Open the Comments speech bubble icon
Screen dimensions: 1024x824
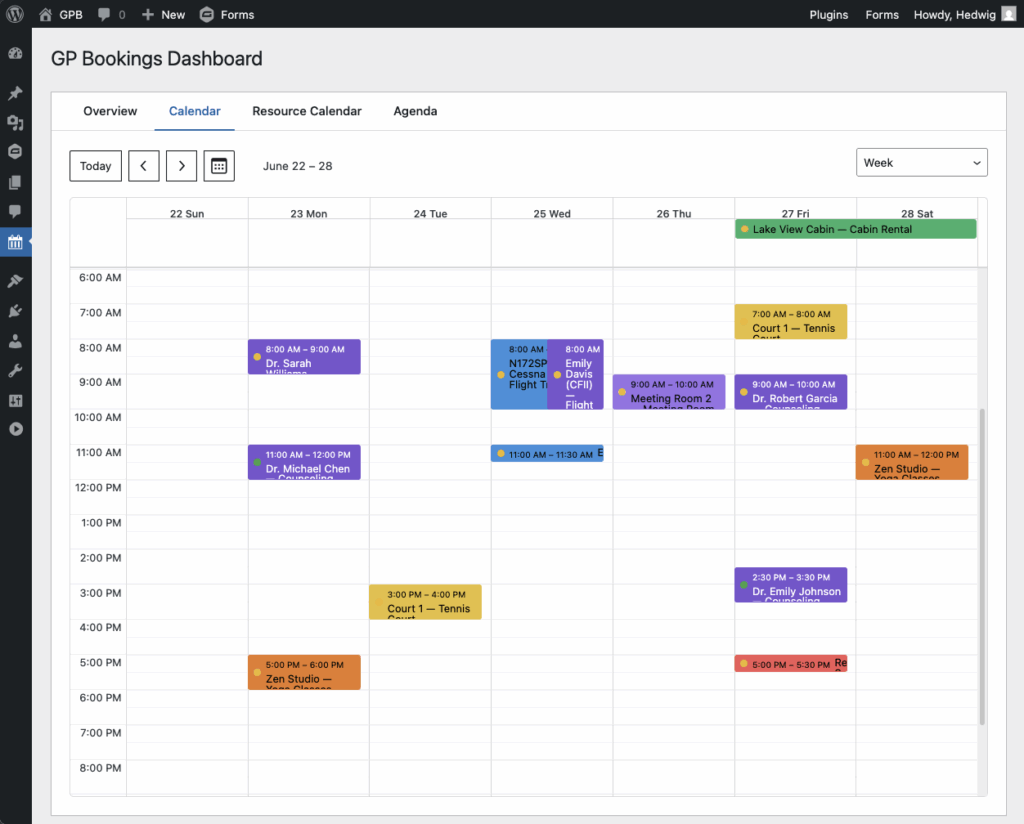coord(15,212)
